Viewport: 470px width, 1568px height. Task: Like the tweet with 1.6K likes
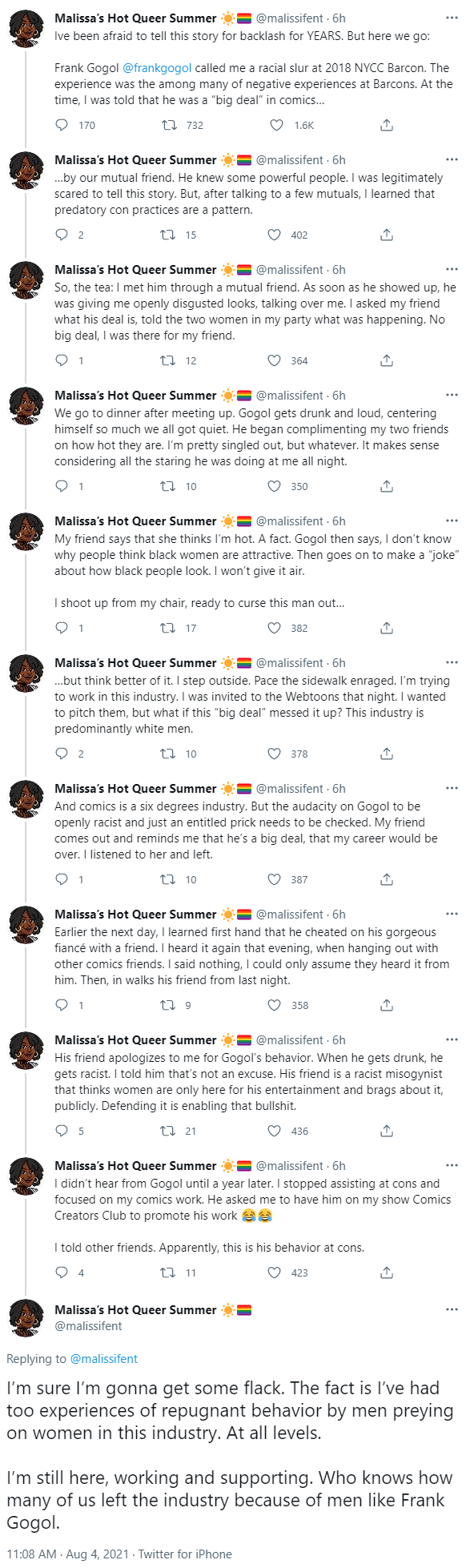(276, 125)
